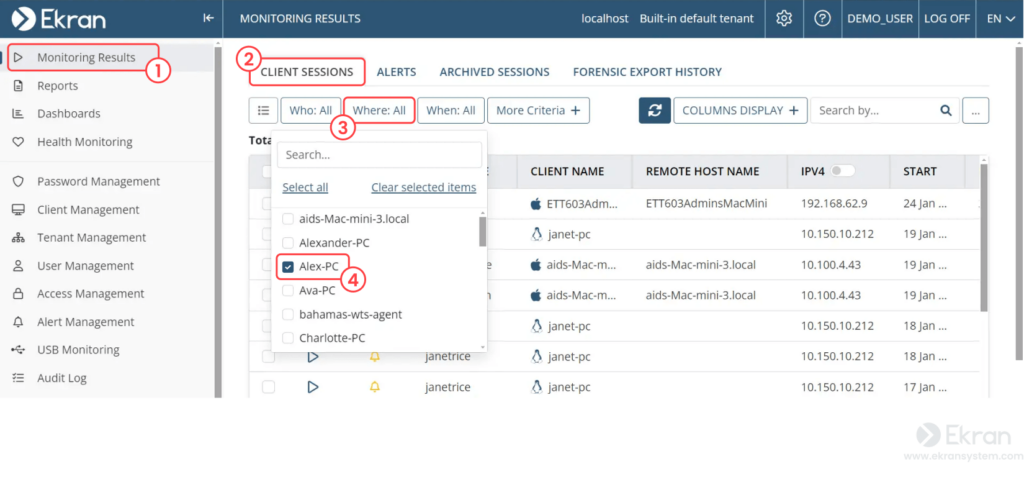This screenshot has width=1024, height=487.
Task: Open Monitoring Results in sidebar
Action: click(86, 57)
